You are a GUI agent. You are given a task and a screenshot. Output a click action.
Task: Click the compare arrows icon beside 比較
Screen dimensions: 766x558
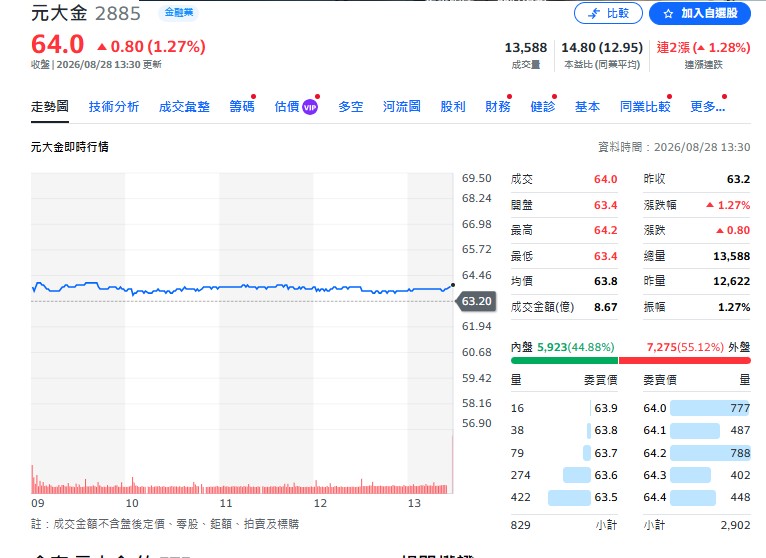(594, 14)
